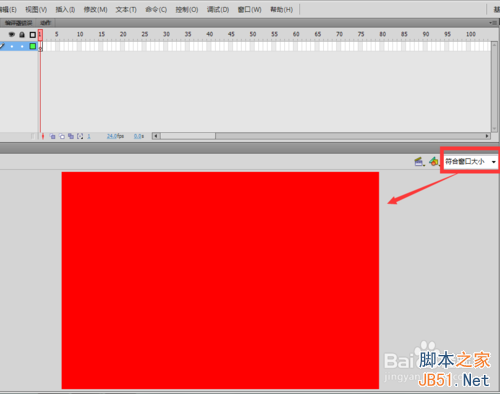The height and width of the screenshot is (394, 500).
Task: Toggle show all layers as outlines
Action: pos(32,35)
